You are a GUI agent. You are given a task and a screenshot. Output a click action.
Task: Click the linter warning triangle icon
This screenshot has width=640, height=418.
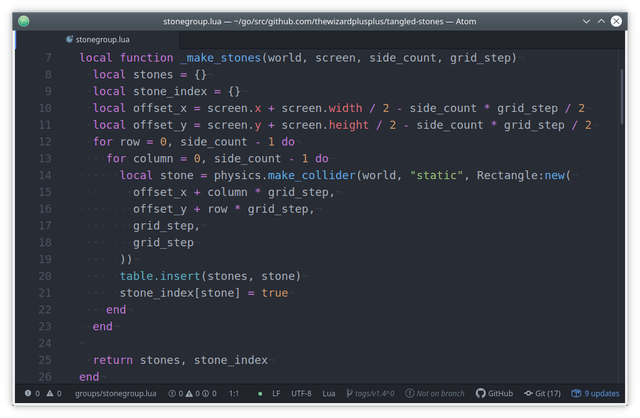[50, 393]
